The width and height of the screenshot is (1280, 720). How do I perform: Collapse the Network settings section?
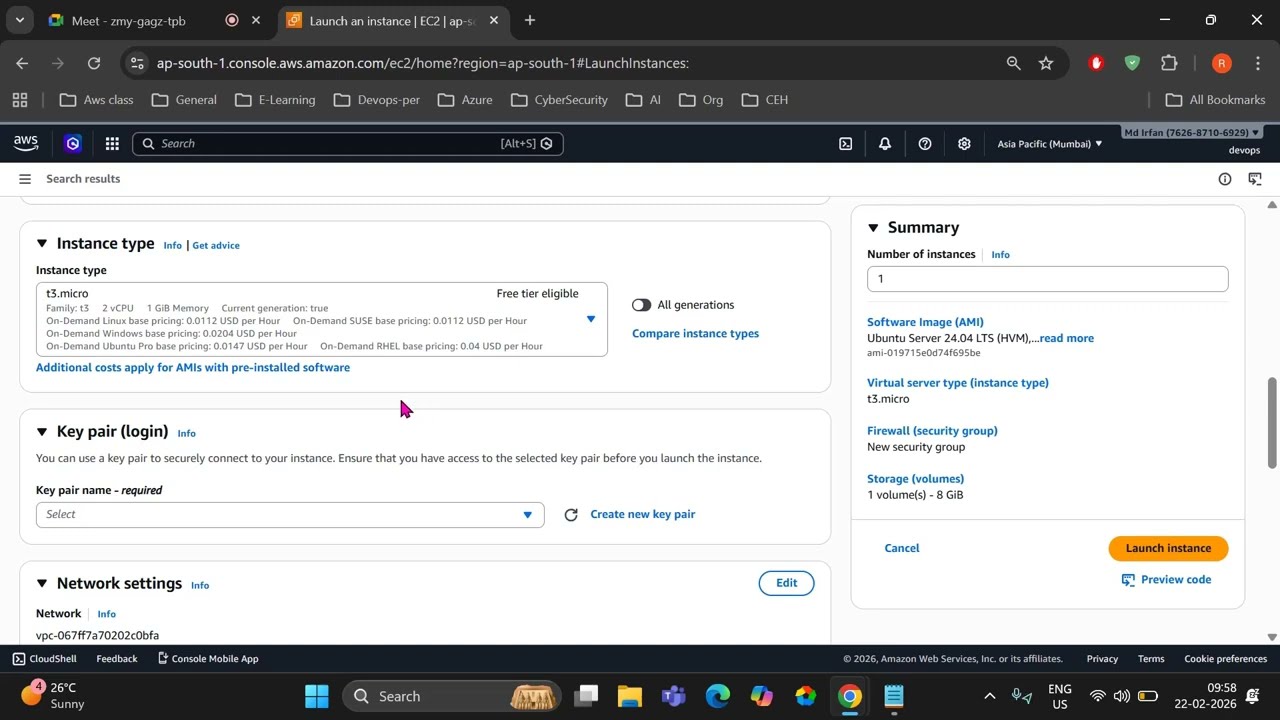coord(42,584)
